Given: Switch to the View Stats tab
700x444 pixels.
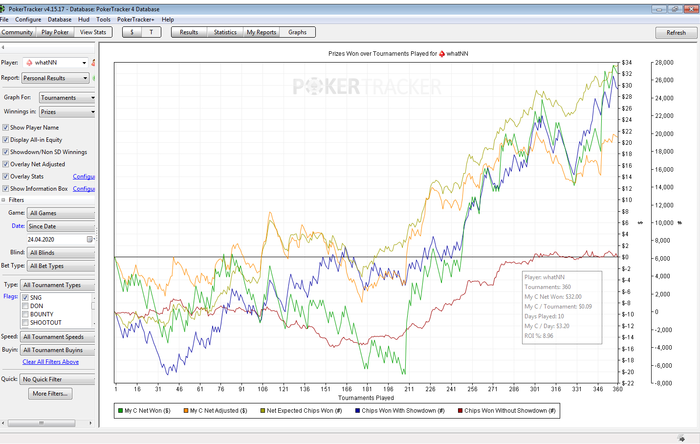Looking at the screenshot, I should pyautogui.click(x=93, y=32).
